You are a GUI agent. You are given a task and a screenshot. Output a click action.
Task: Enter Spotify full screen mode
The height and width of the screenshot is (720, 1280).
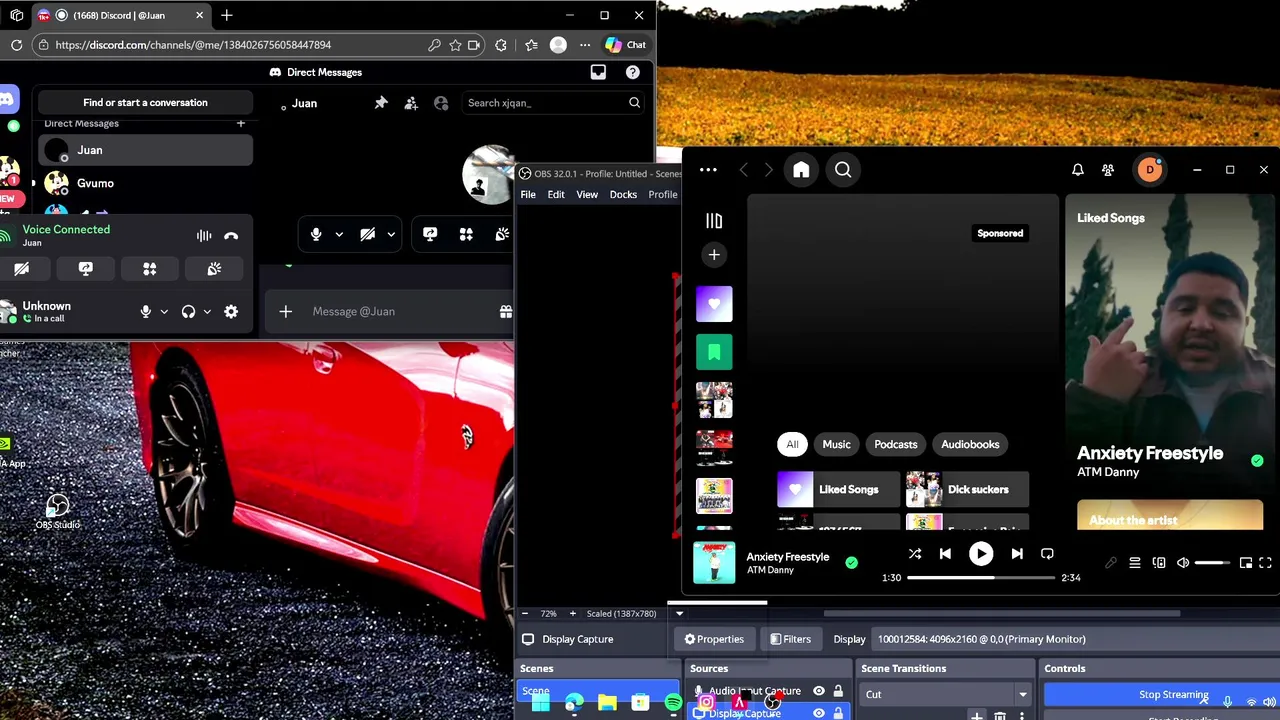coord(1265,563)
